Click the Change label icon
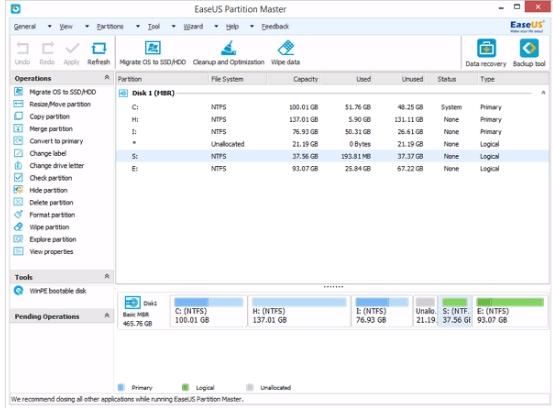This screenshot has width=553, height=408. 18,153
